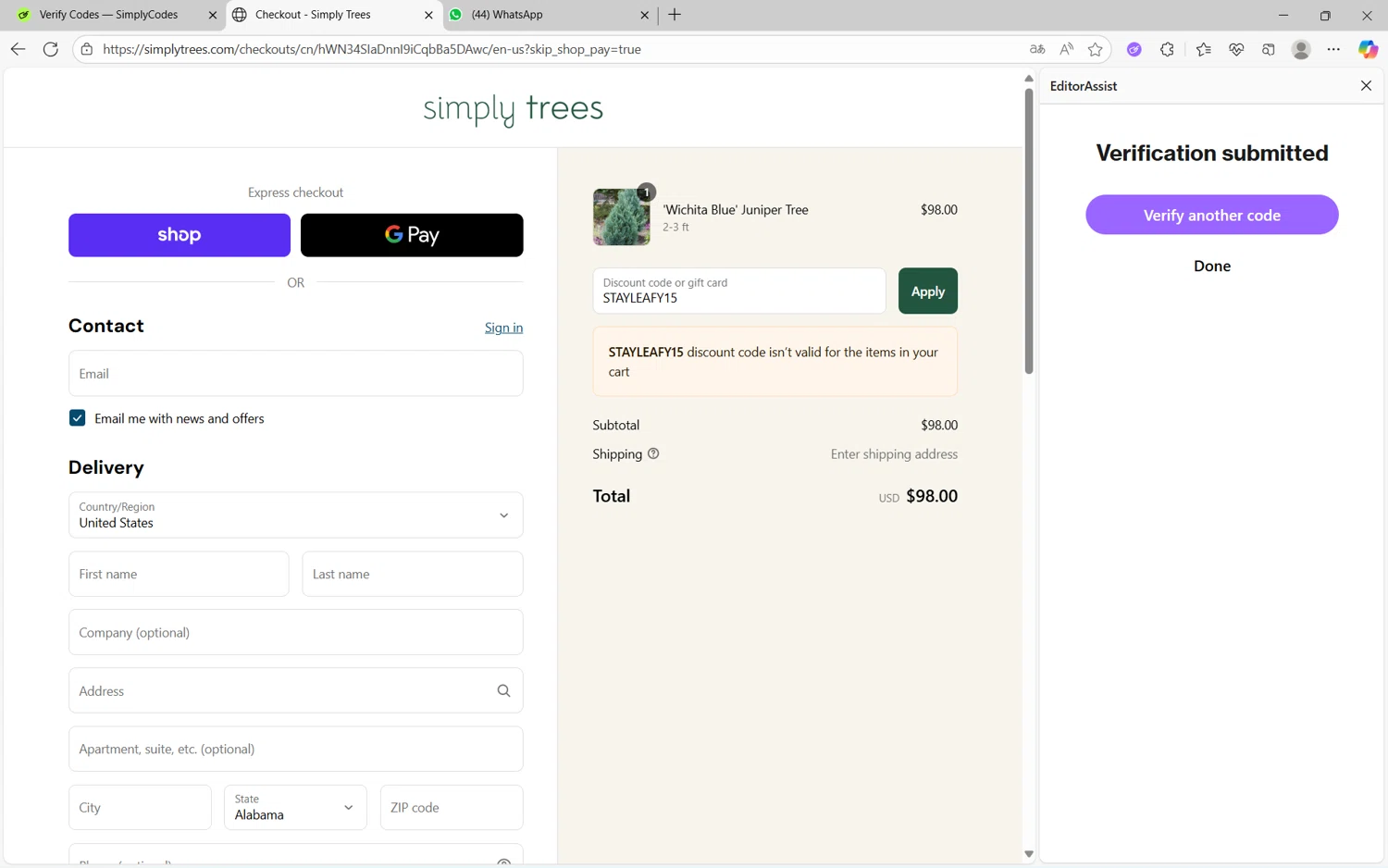1388x868 pixels.
Task: Close the Checkout - Simply Trees tab
Action: coord(428,15)
